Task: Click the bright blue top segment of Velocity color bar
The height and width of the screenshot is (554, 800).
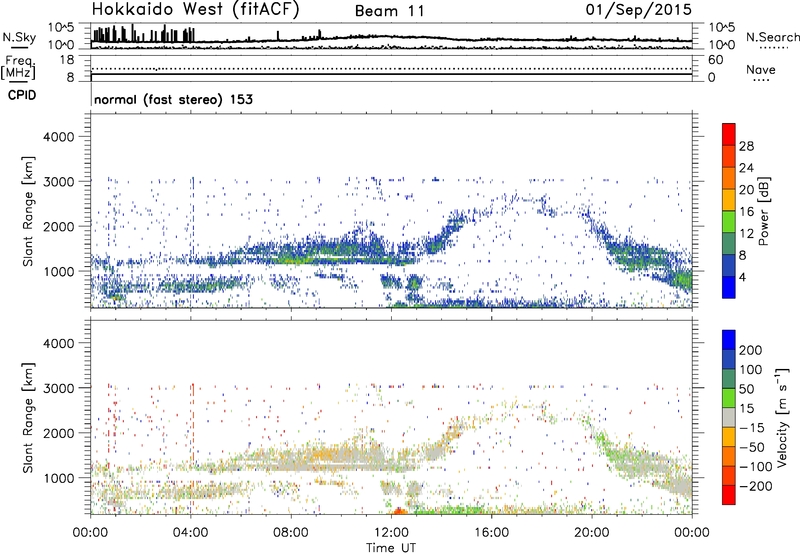Action: click(729, 340)
